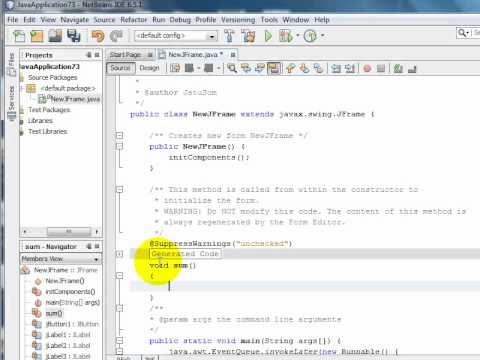This screenshot has width=480, height=360.
Task: Select Test Packages node
Action: [49, 110]
